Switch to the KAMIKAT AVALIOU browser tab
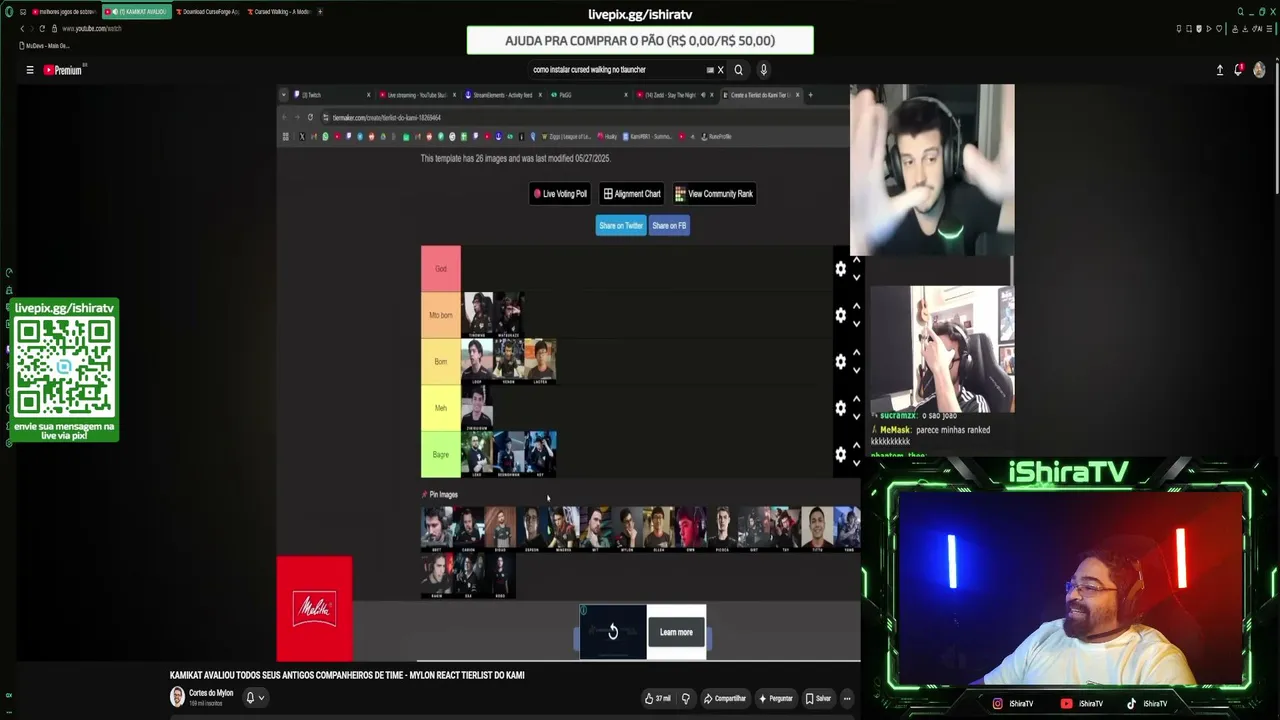The height and width of the screenshot is (720, 1280). (137, 12)
